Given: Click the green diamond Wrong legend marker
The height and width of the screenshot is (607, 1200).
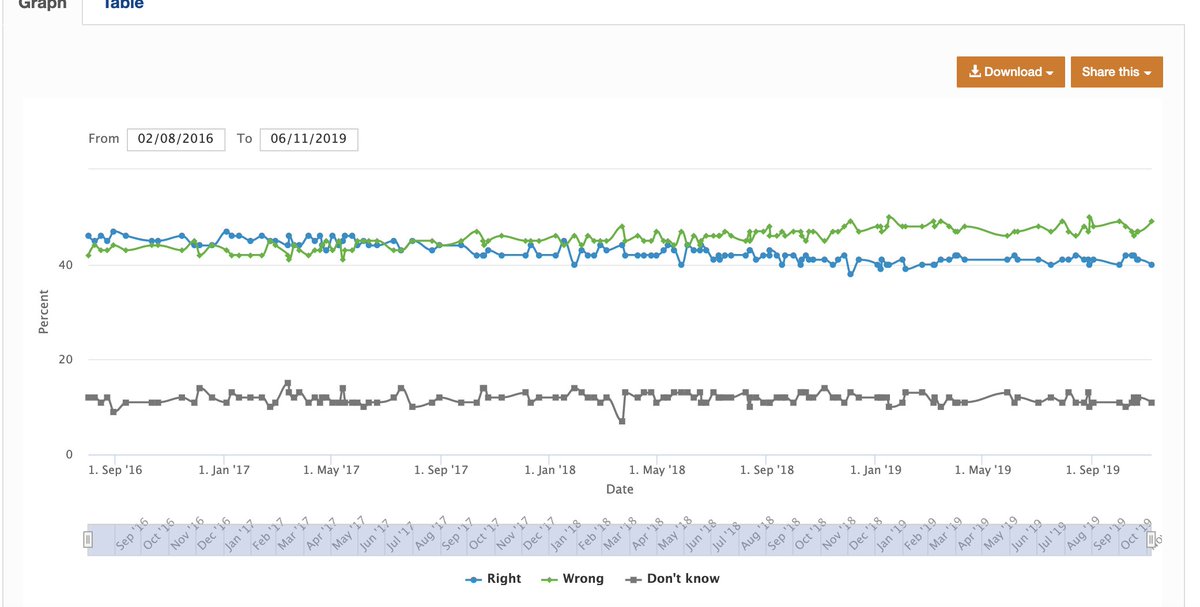Looking at the screenshot, I should click(x=549, y=579).
